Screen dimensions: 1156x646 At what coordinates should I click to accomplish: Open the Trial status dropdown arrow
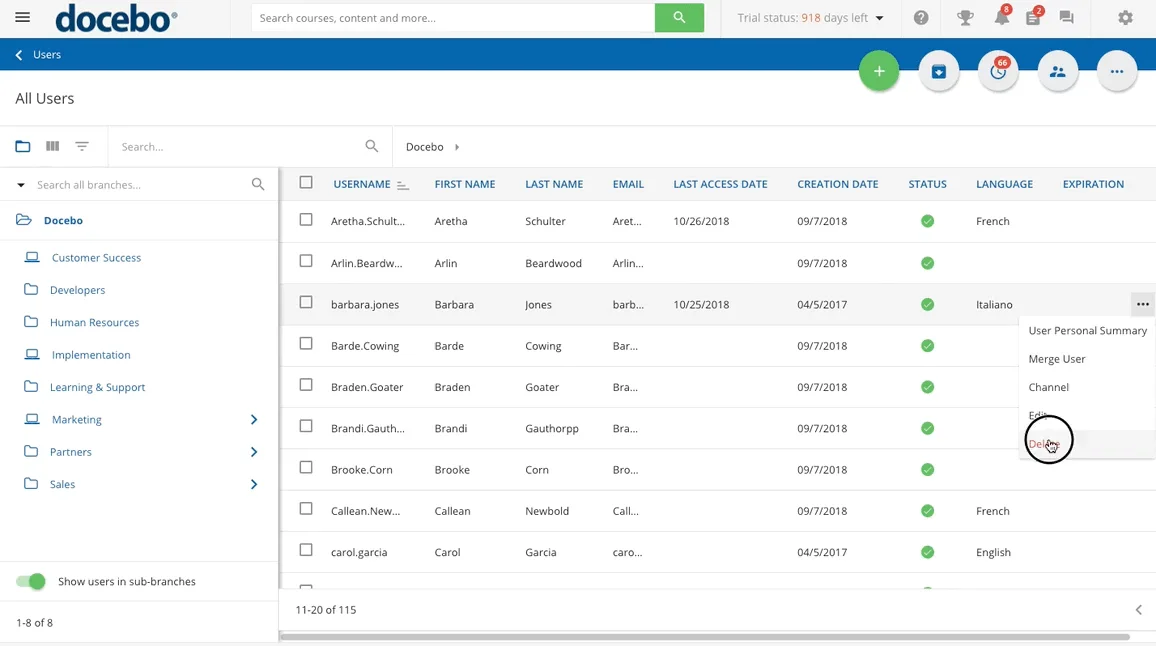click(x=880, y=18)
